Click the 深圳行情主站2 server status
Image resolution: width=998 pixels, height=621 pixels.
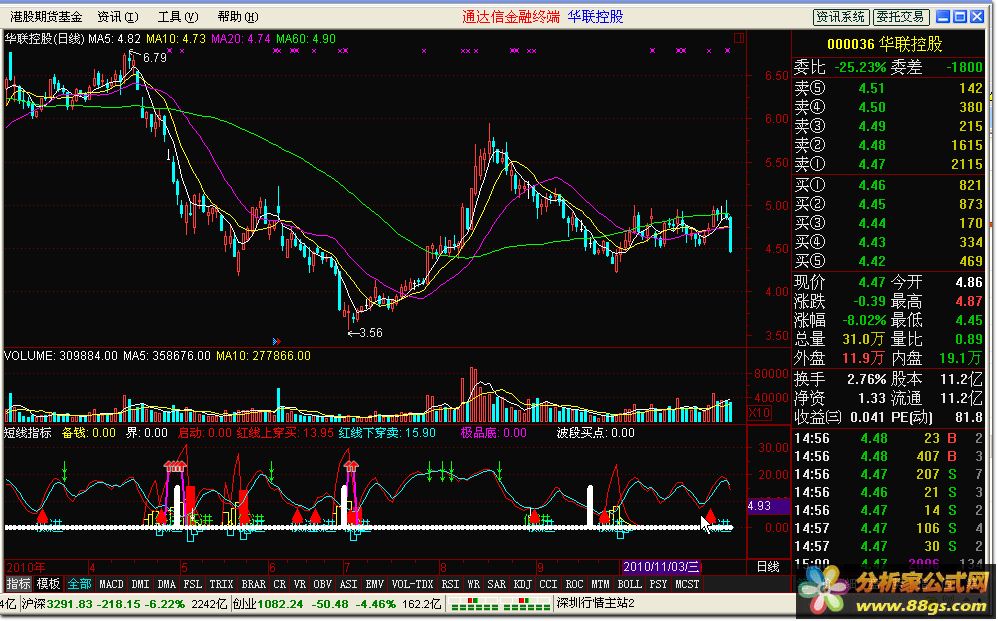[x=596, y=604]
